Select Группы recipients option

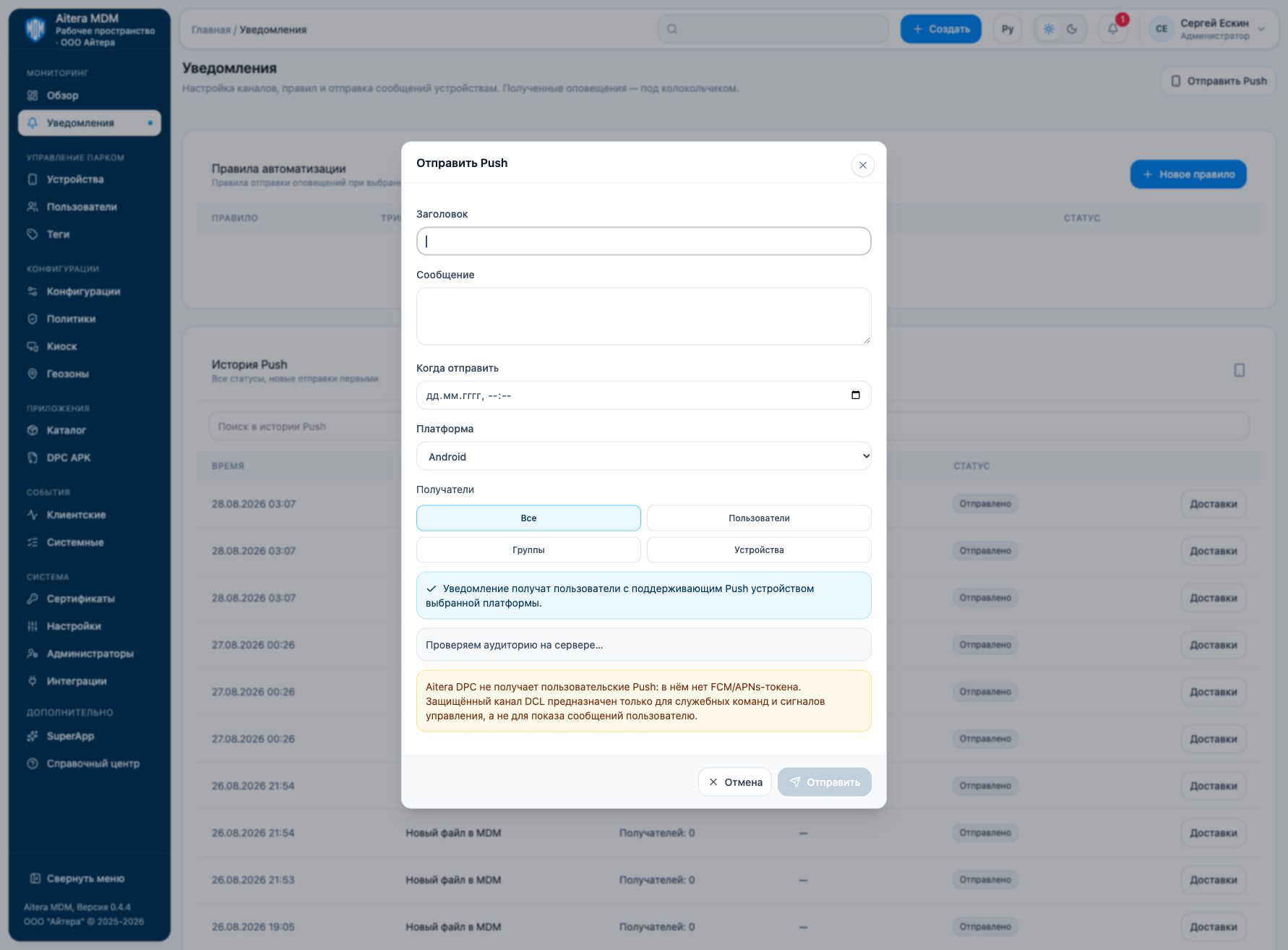point(528,550)
